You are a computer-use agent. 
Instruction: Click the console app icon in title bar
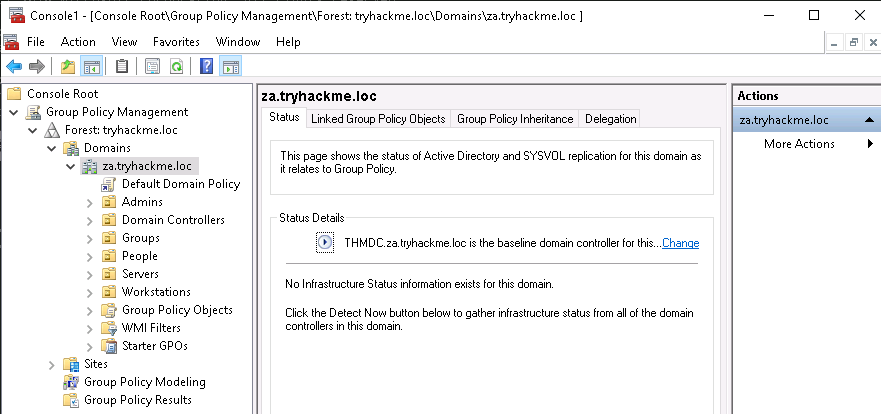17,15
